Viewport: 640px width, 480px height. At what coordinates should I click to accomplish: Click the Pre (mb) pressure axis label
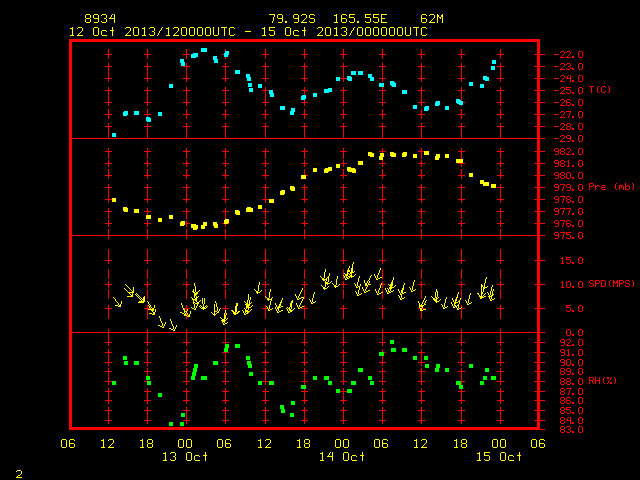pos(611,187)
